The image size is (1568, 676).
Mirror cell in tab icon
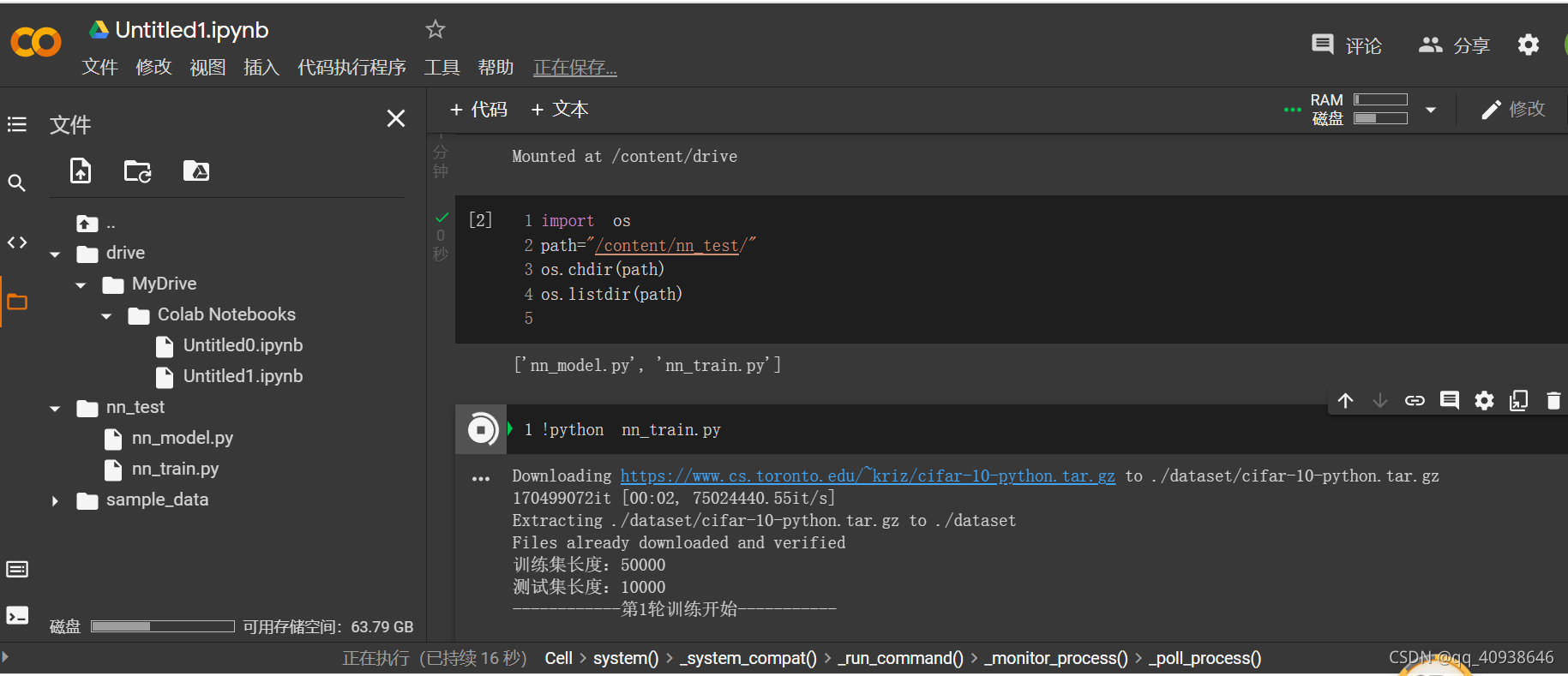click(x=1518, y=400)
